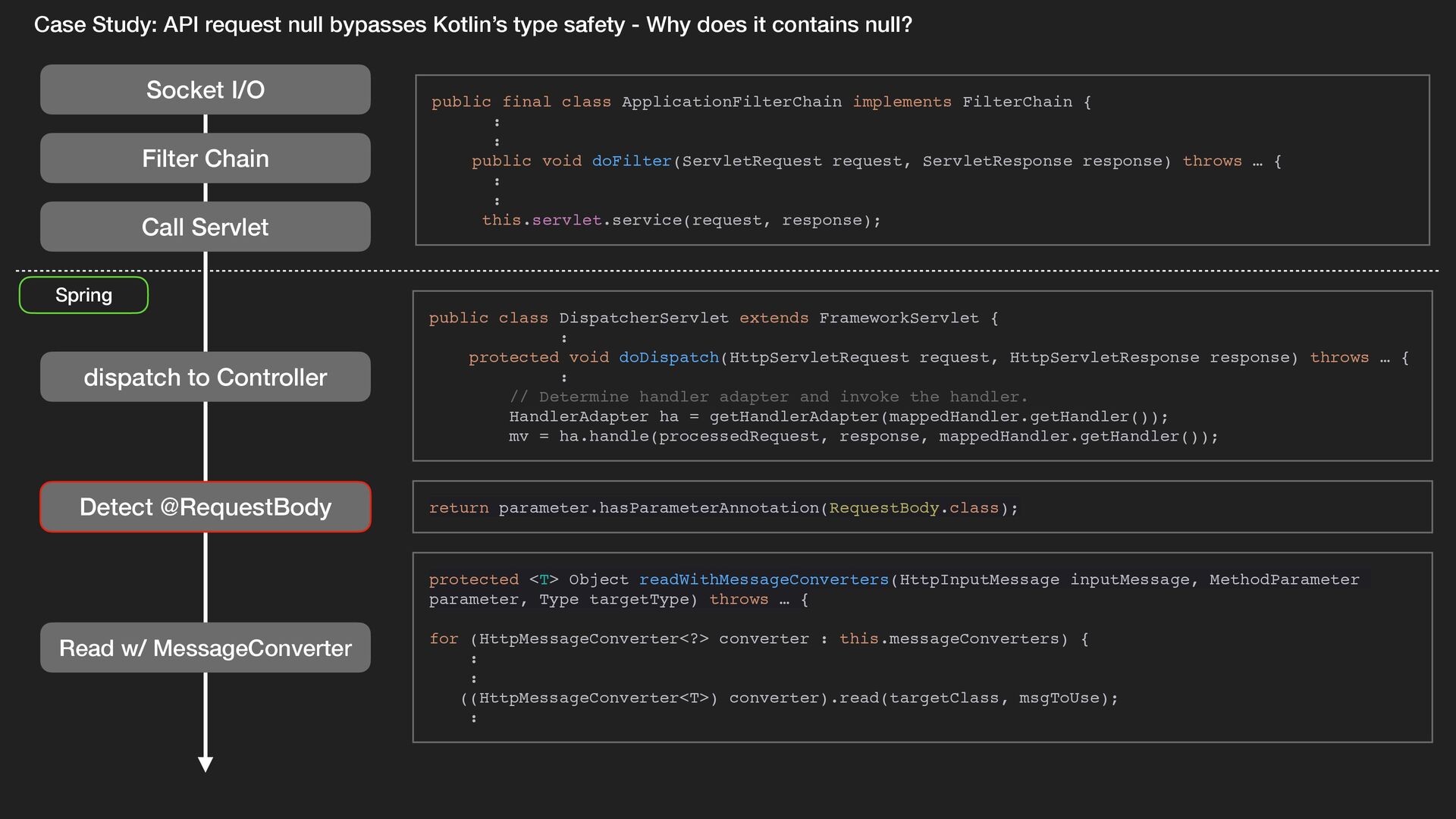Select Read w/ MessageConverter step
Image resolution: width=1456 pixels, height=819 pixels.
click(x=205, y=648)
